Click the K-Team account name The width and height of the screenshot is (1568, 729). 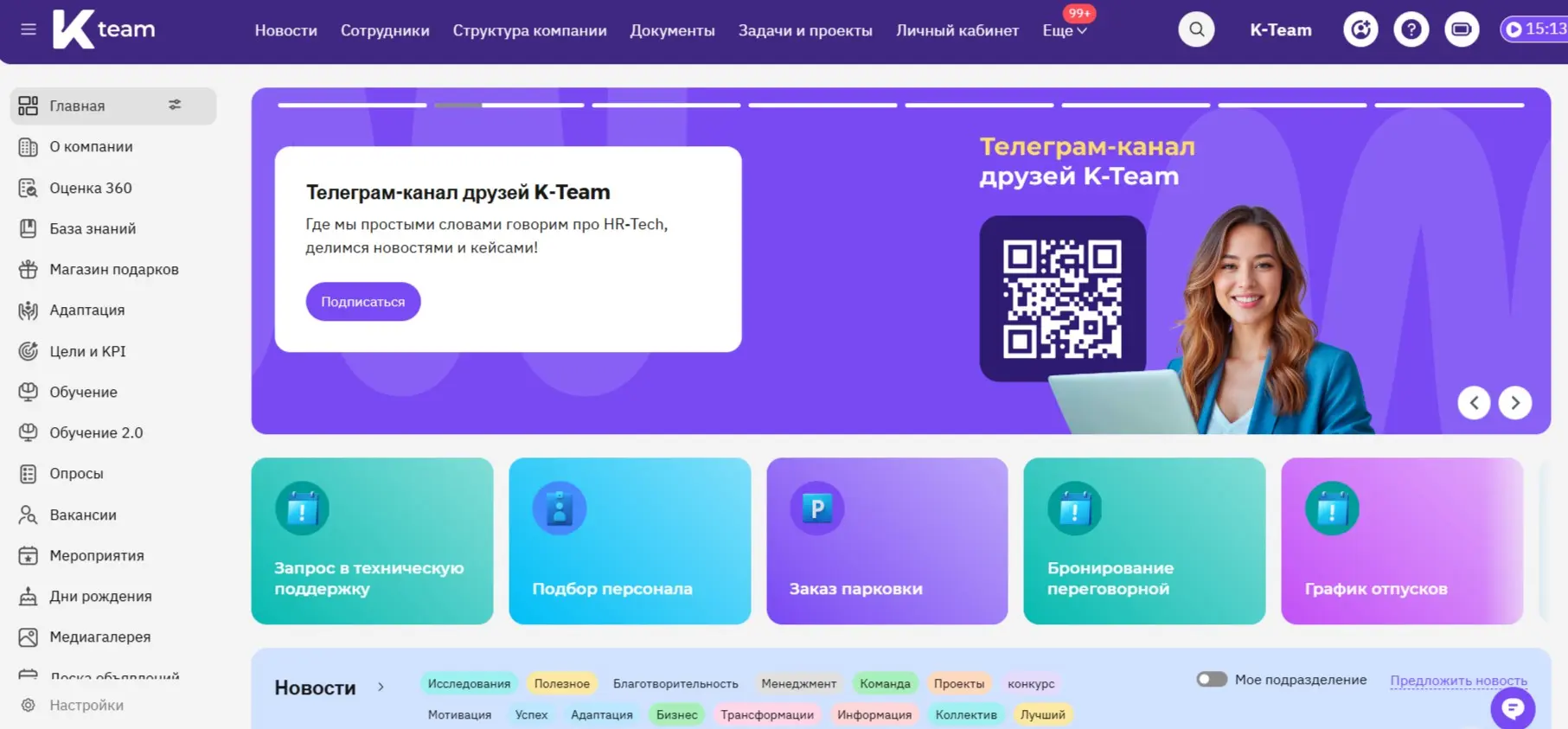(1280, 30)
